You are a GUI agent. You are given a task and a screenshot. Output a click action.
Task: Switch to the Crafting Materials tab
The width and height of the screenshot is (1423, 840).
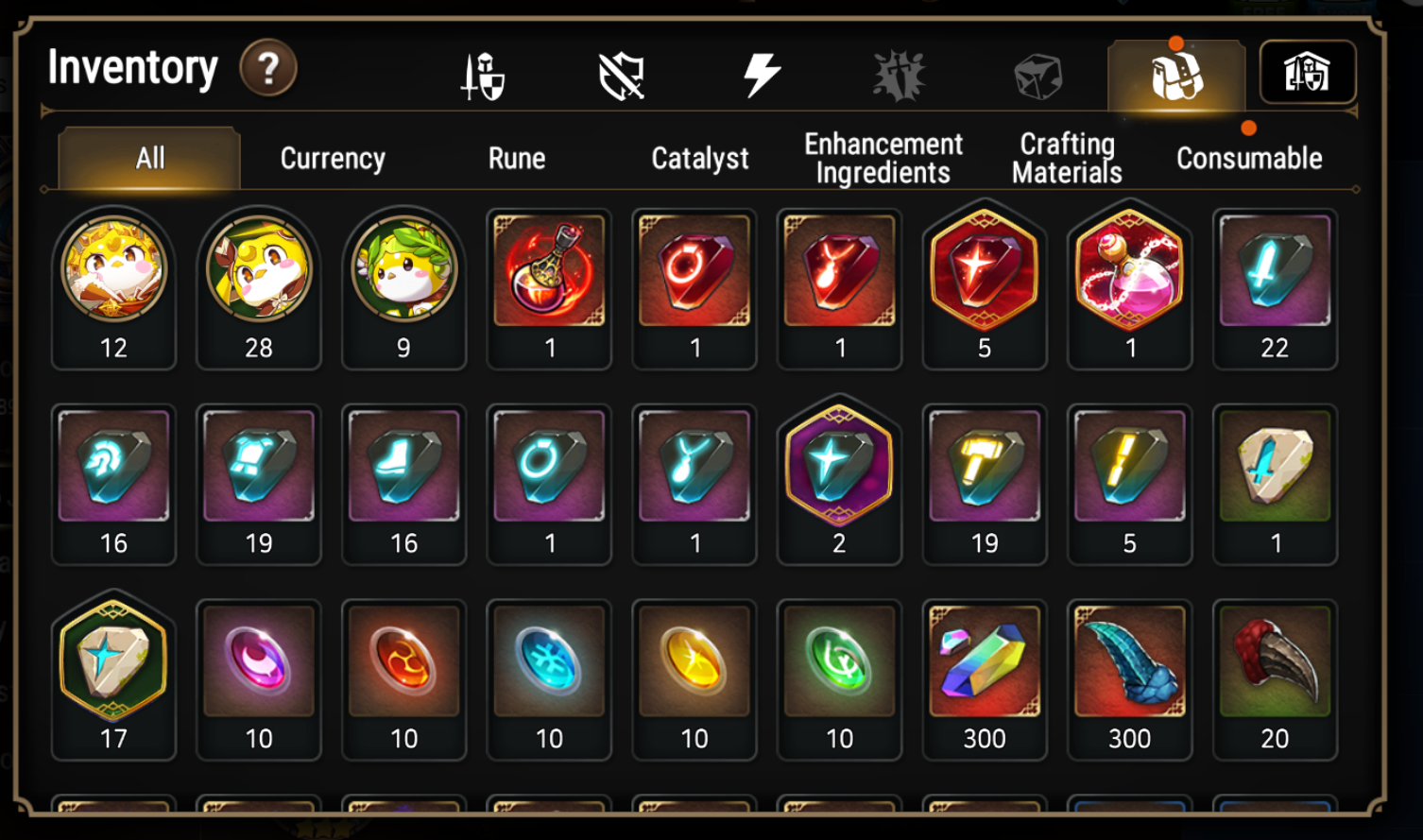coord(1067,158)
